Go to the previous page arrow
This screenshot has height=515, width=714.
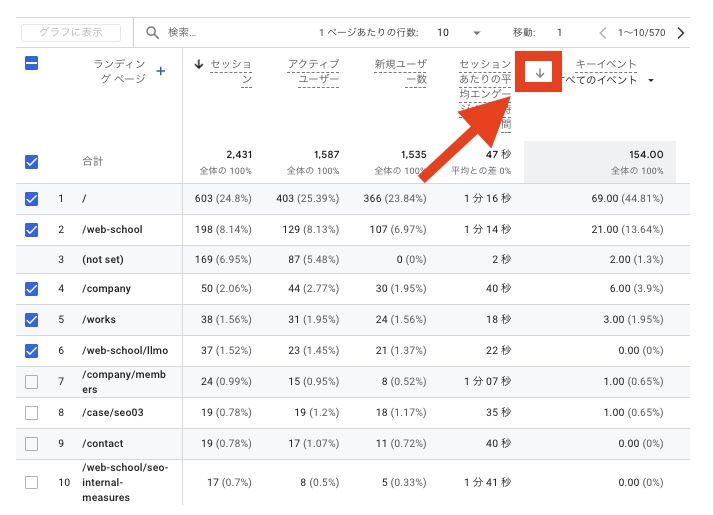(x=603, y=33)
